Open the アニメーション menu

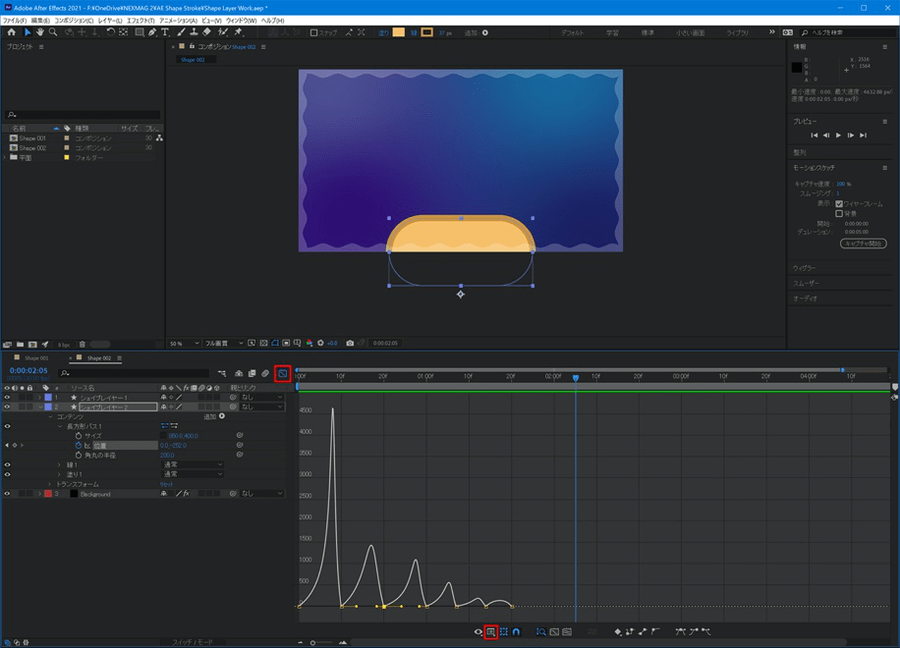tap(180, 20)
